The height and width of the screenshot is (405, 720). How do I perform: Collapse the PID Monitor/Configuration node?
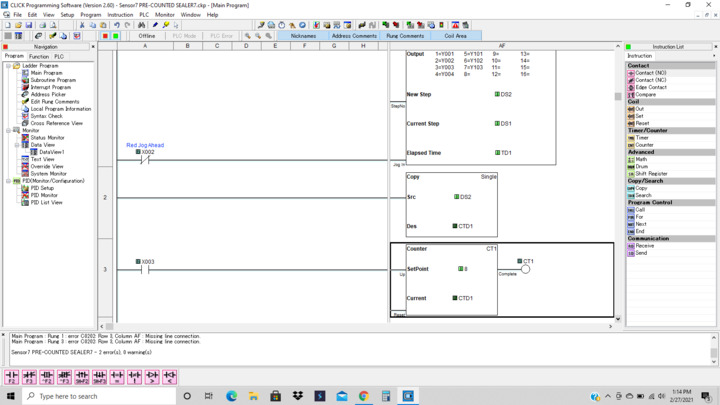click(x=9, y=181)
